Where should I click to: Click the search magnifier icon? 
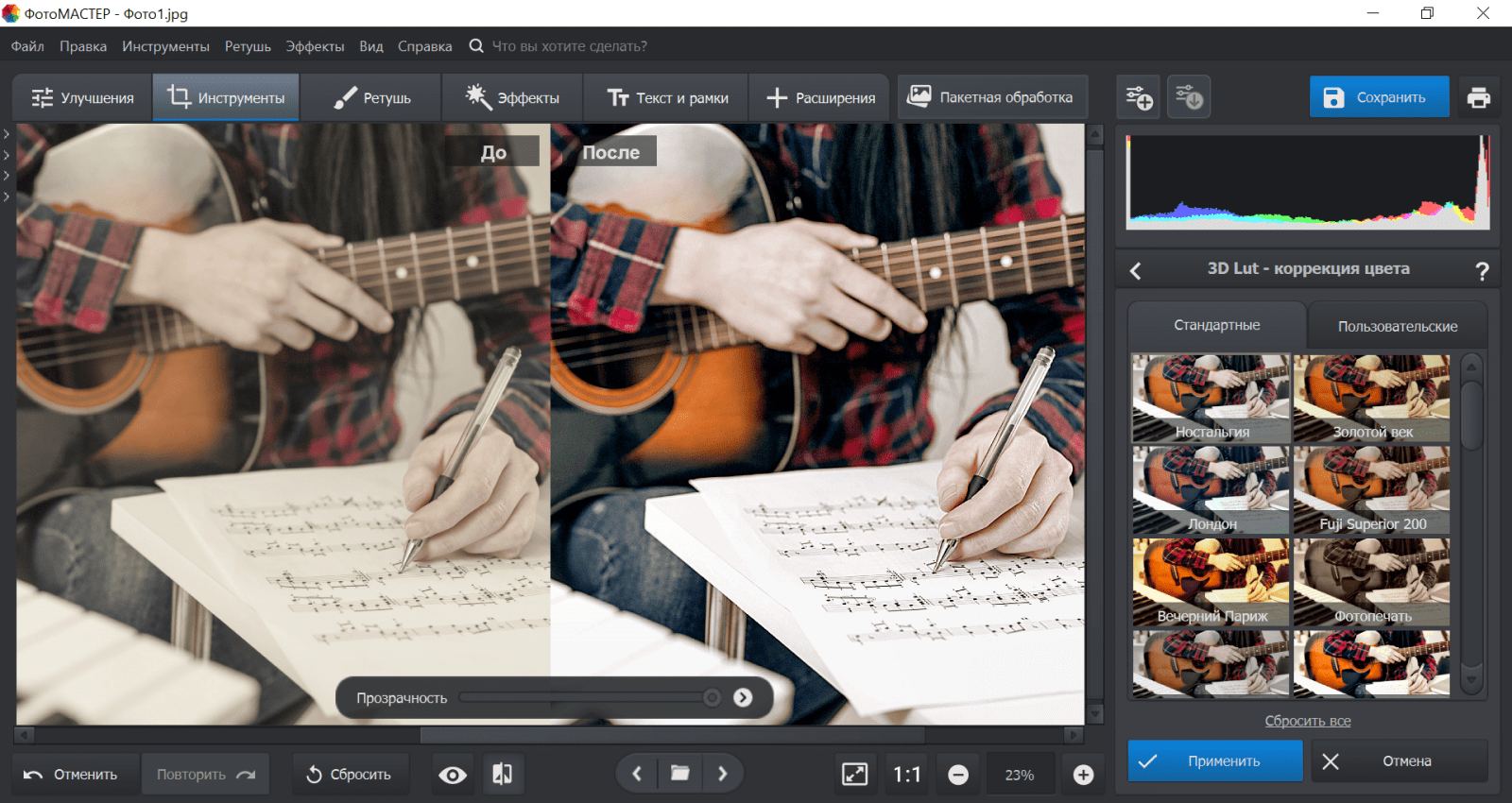(476, 46)
